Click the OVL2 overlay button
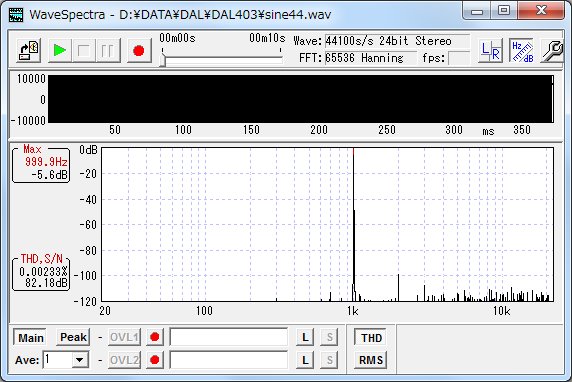Image resolution: width=572 pixels, height=382 pixels. pos(124,360)
